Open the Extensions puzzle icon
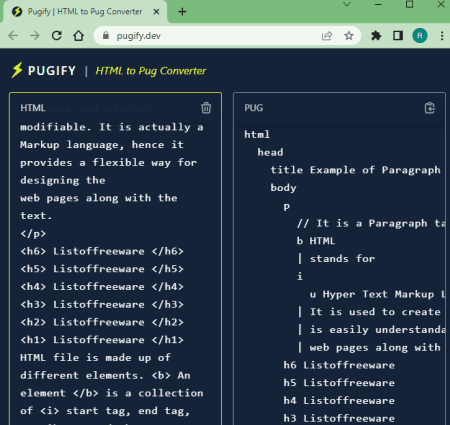Image resolution: width=450 pixels, height=425 pixels. pos(376,36)
